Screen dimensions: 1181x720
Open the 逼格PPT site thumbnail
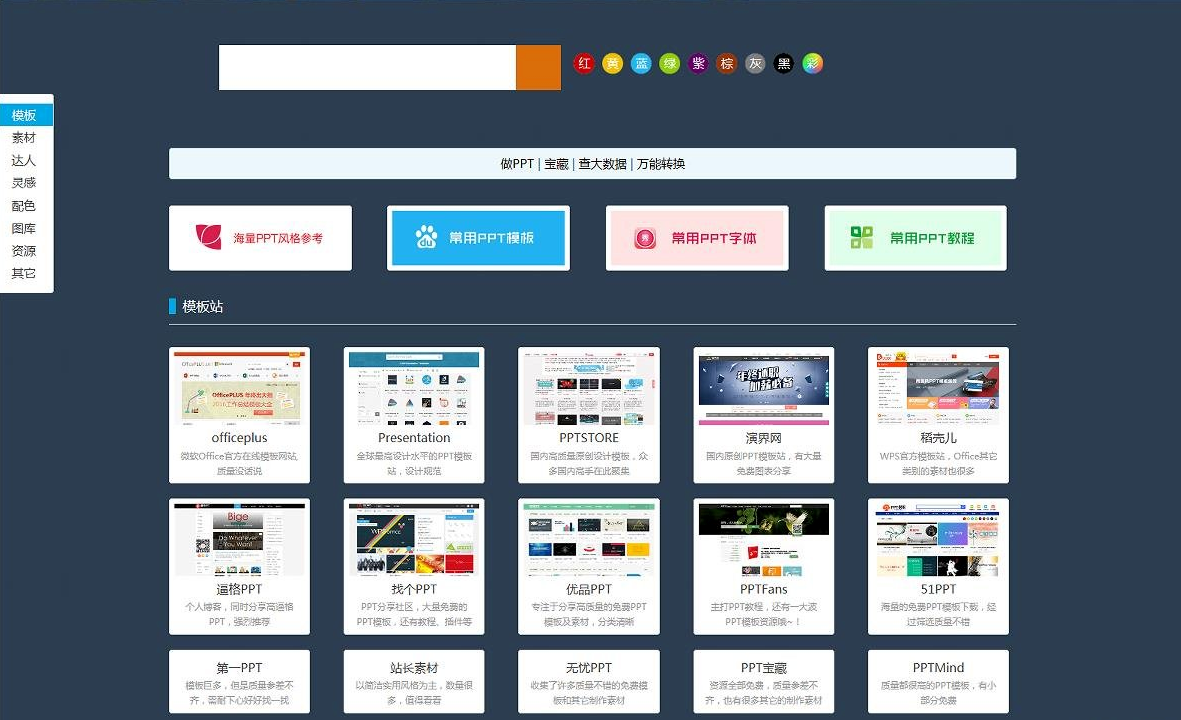(240, 539)
